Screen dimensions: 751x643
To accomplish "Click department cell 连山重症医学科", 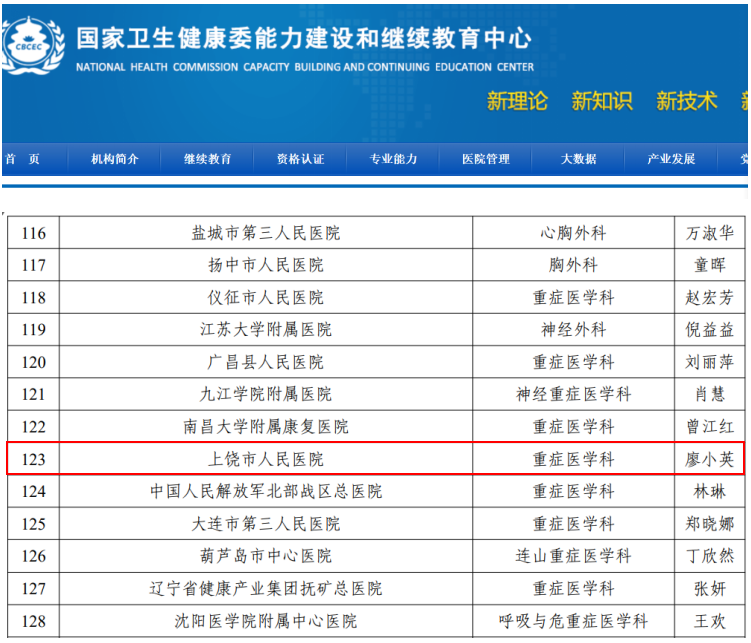I will pyautogui.click(x=573, y=556).
